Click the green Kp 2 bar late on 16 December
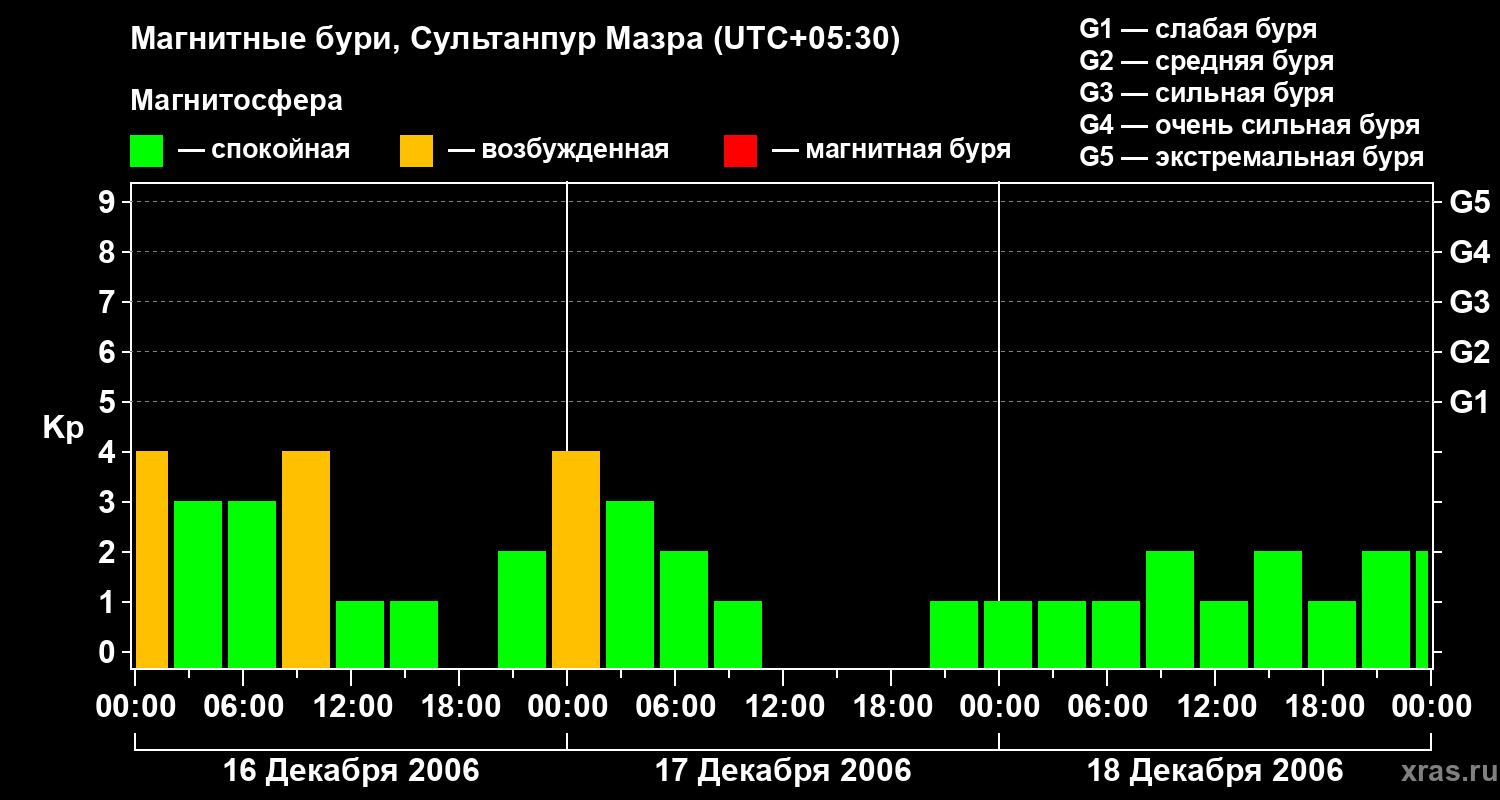Viewport: 1500px width, 800px height. [x=522, y=610]
